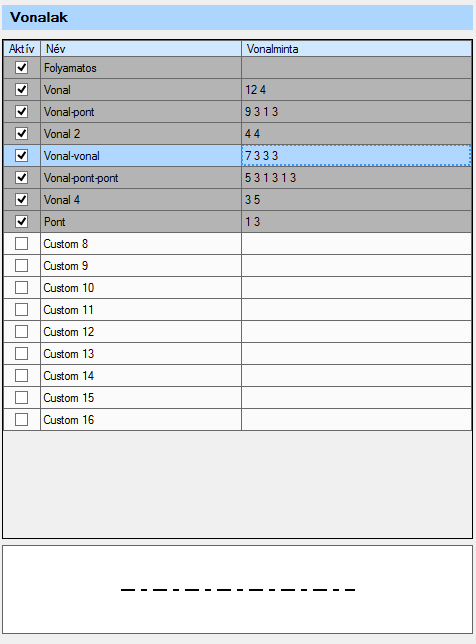Click the Custom 16 name cell
This screenshot has width=476, height=644.
point(141,420)
